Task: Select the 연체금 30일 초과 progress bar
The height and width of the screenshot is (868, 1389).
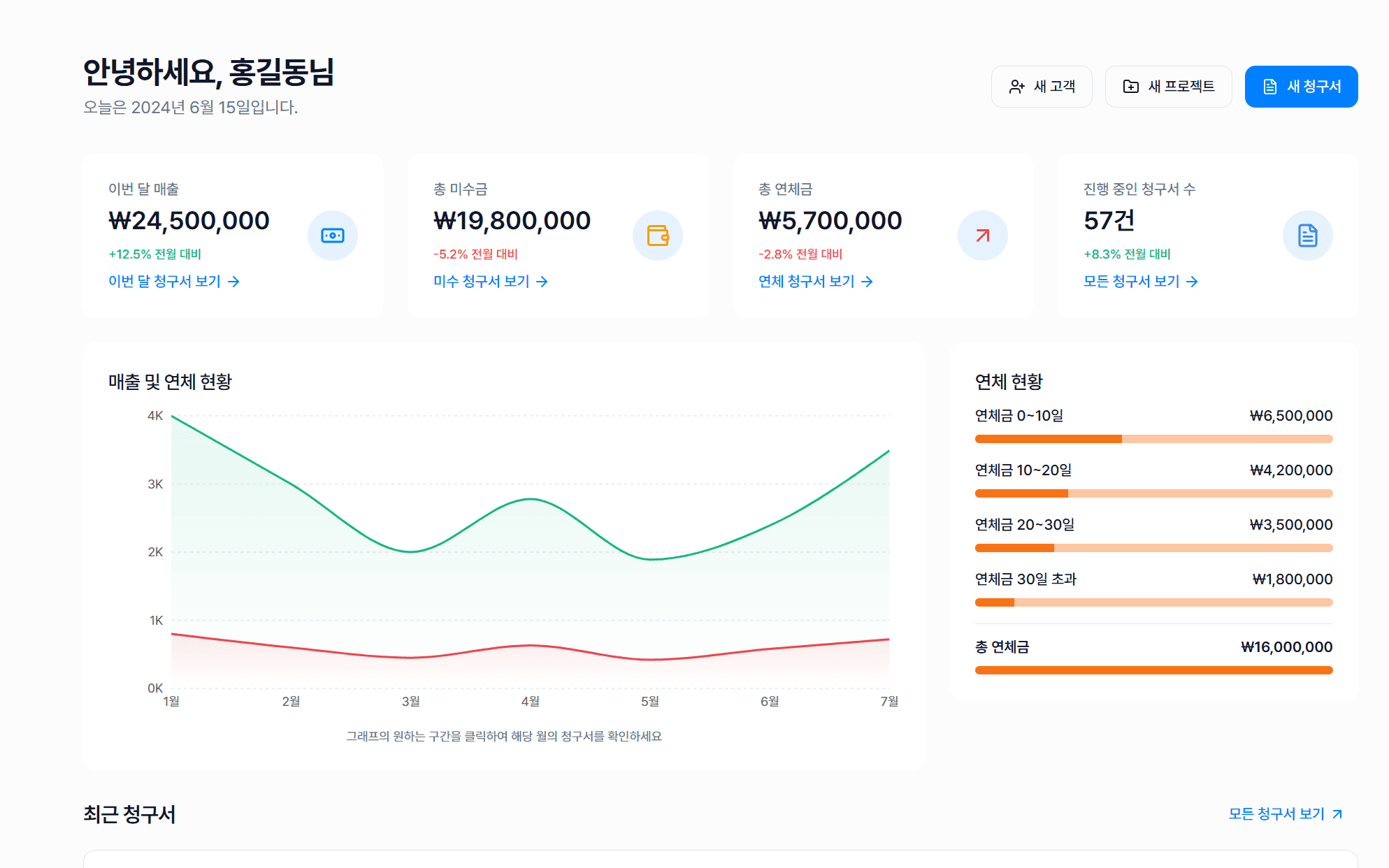Action: point(1154,602)
